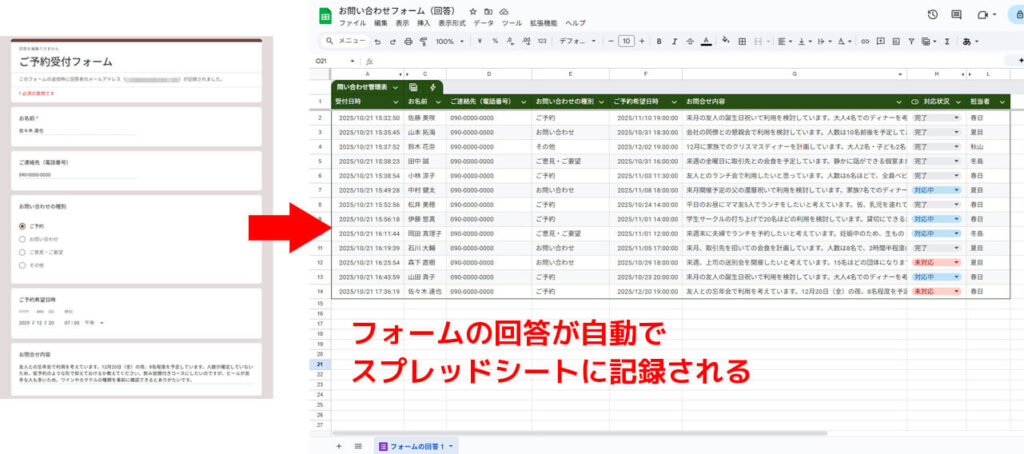This screenshot has width=1024, height=454.
Task: Open the text color picker
Action: point(706,41)
